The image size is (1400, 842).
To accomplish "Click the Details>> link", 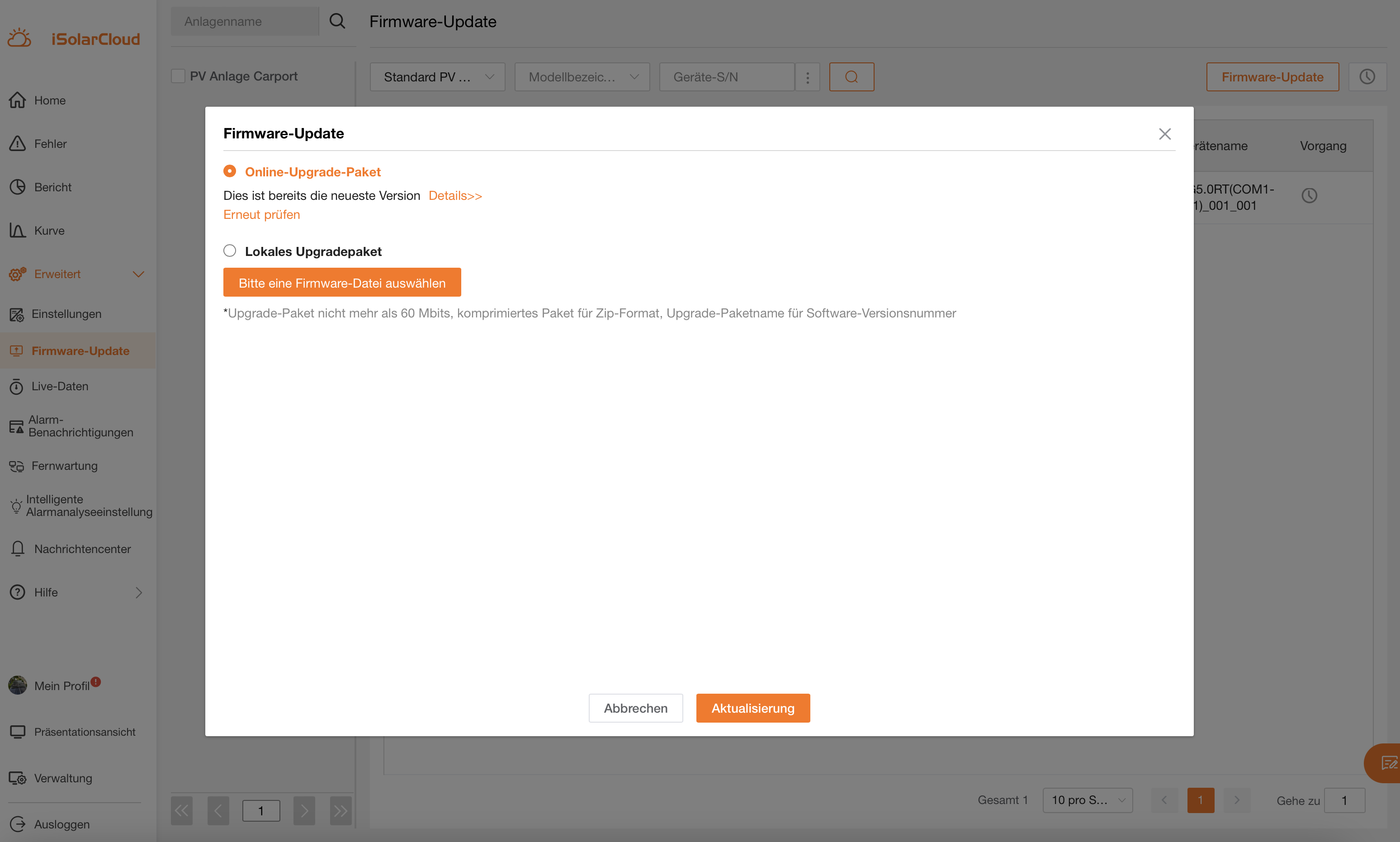I will (x=455, y=196).
